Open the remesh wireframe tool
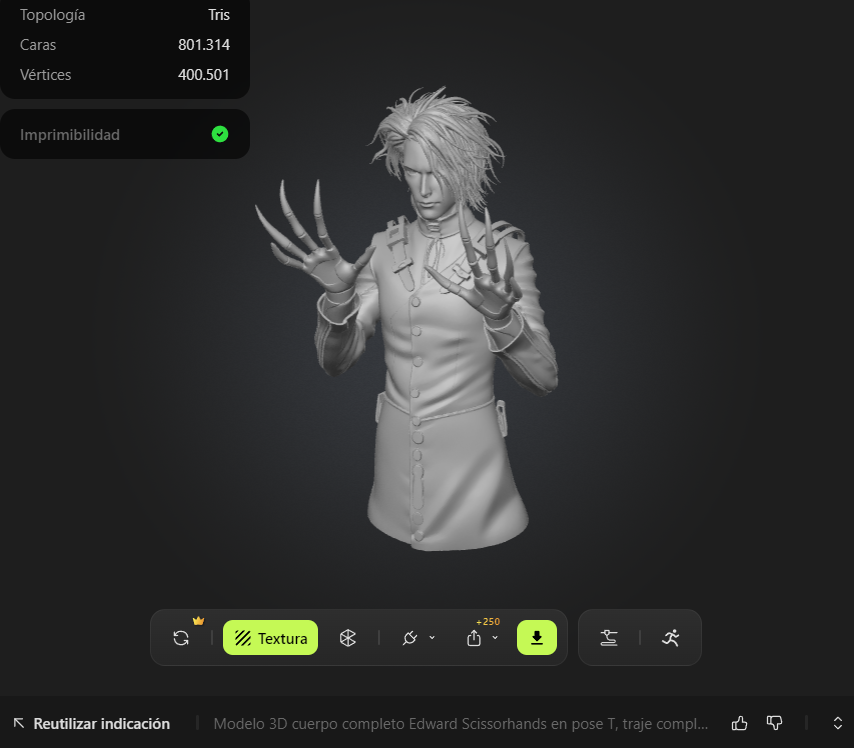Viewport: 854px width, 748px height. 347,638
